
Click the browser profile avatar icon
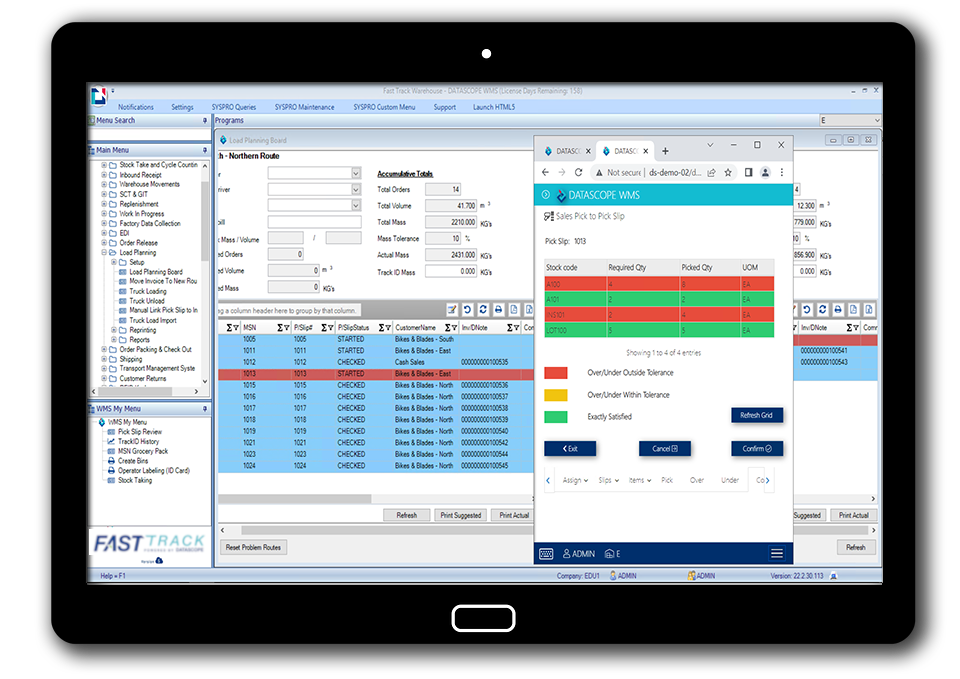click(765, 172)
